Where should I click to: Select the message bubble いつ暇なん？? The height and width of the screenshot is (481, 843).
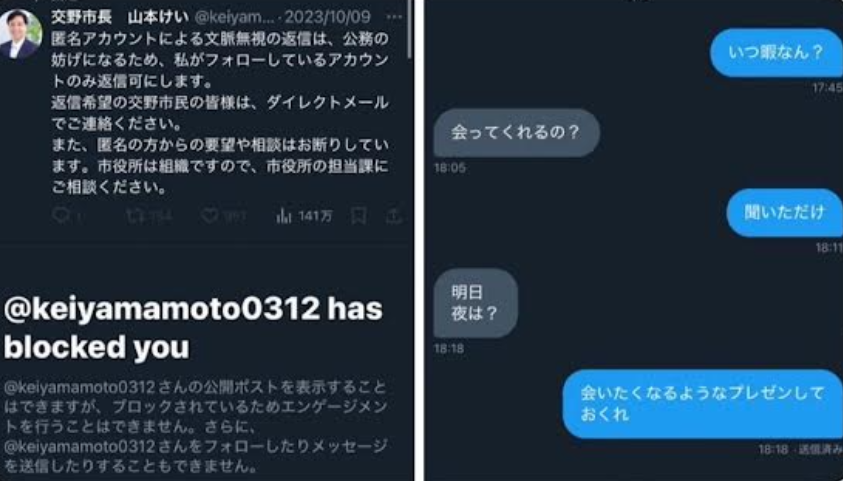776,53
